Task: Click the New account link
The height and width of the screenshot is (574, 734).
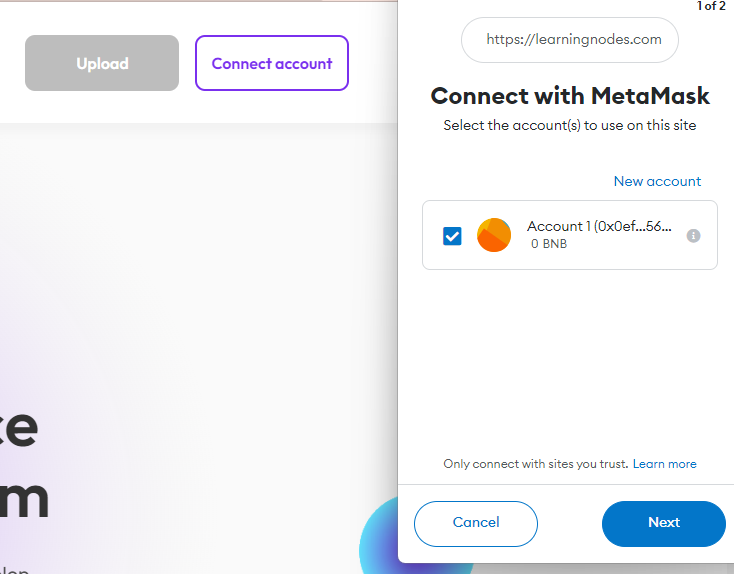Action: tap(657, 181)
